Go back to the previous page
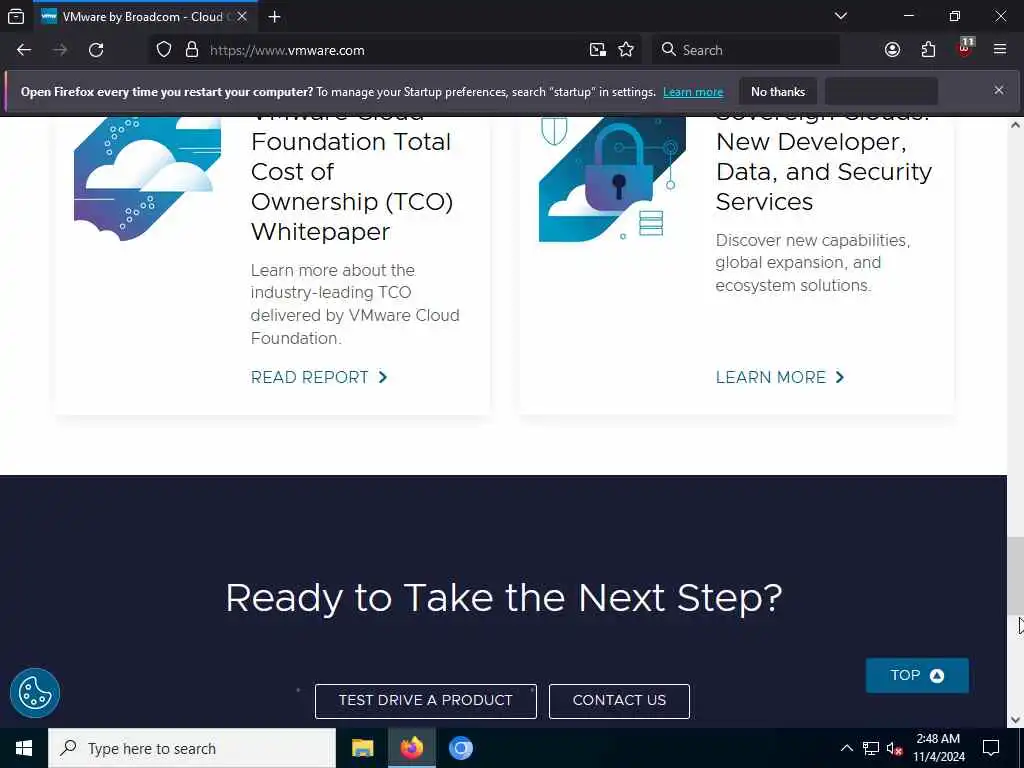The width and height of the screenshot is (1024, 768). (24, 50)
